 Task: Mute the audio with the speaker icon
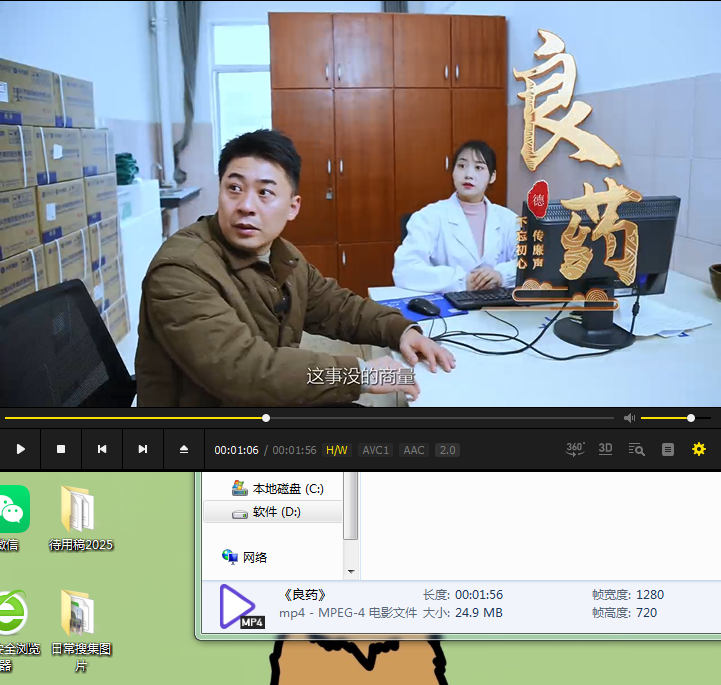tap(629, 418)
